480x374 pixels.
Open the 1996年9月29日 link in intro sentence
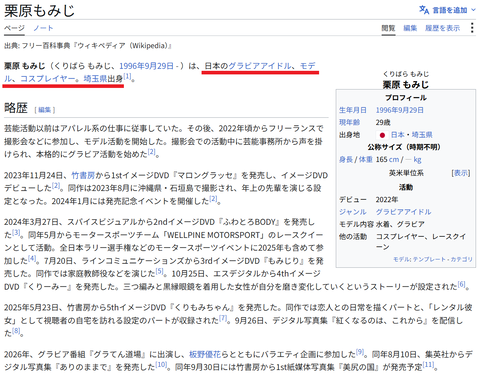coord(146,66)
